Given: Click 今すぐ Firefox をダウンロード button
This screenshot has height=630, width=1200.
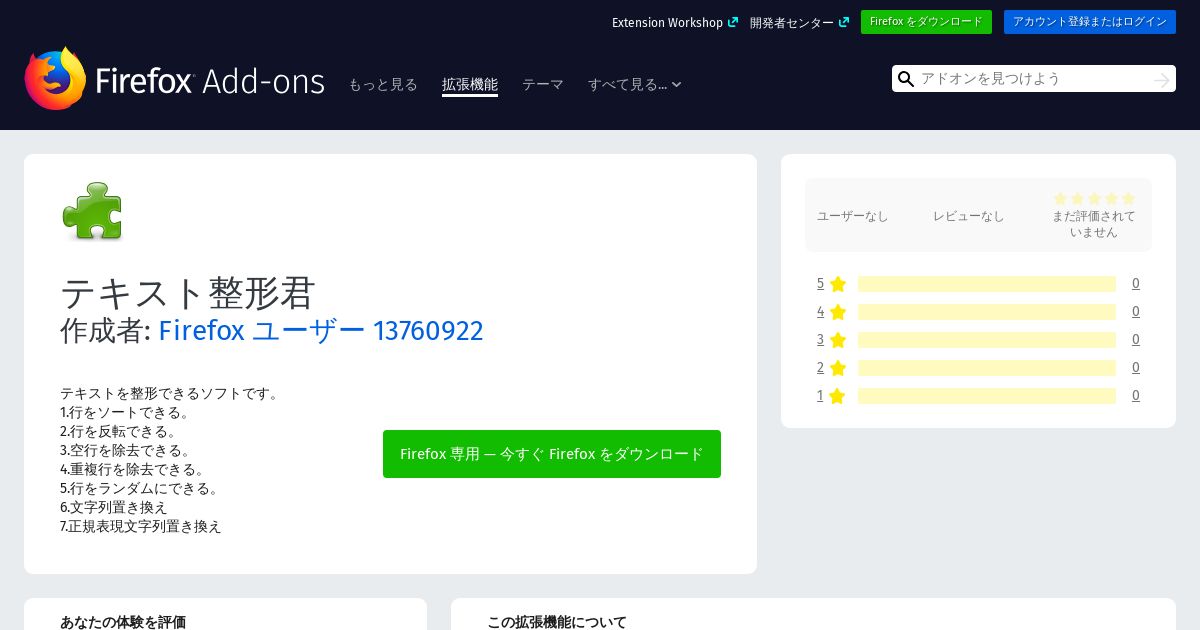Looking at the screenshot, I should (x=552, y=454).
